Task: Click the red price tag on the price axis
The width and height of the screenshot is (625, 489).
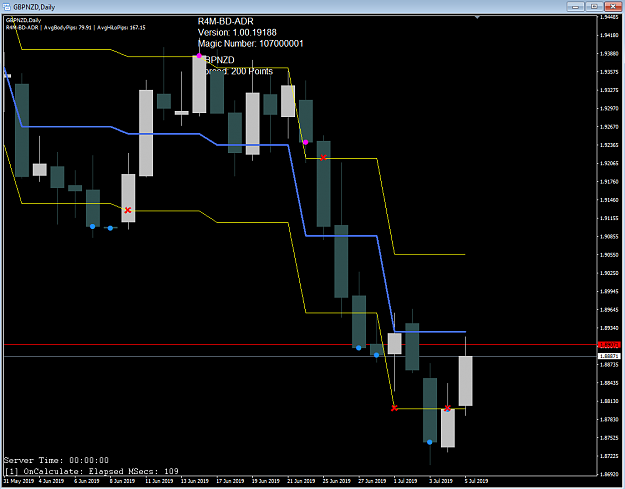Action: [609, 345]
